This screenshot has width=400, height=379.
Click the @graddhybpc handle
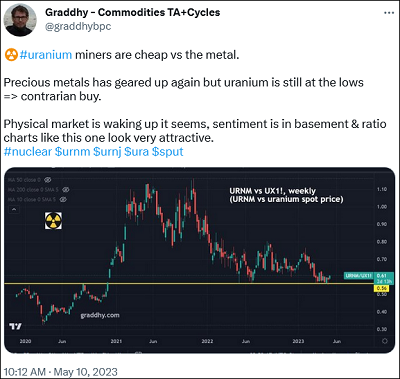pyautogui.click(x=78, y=27)
